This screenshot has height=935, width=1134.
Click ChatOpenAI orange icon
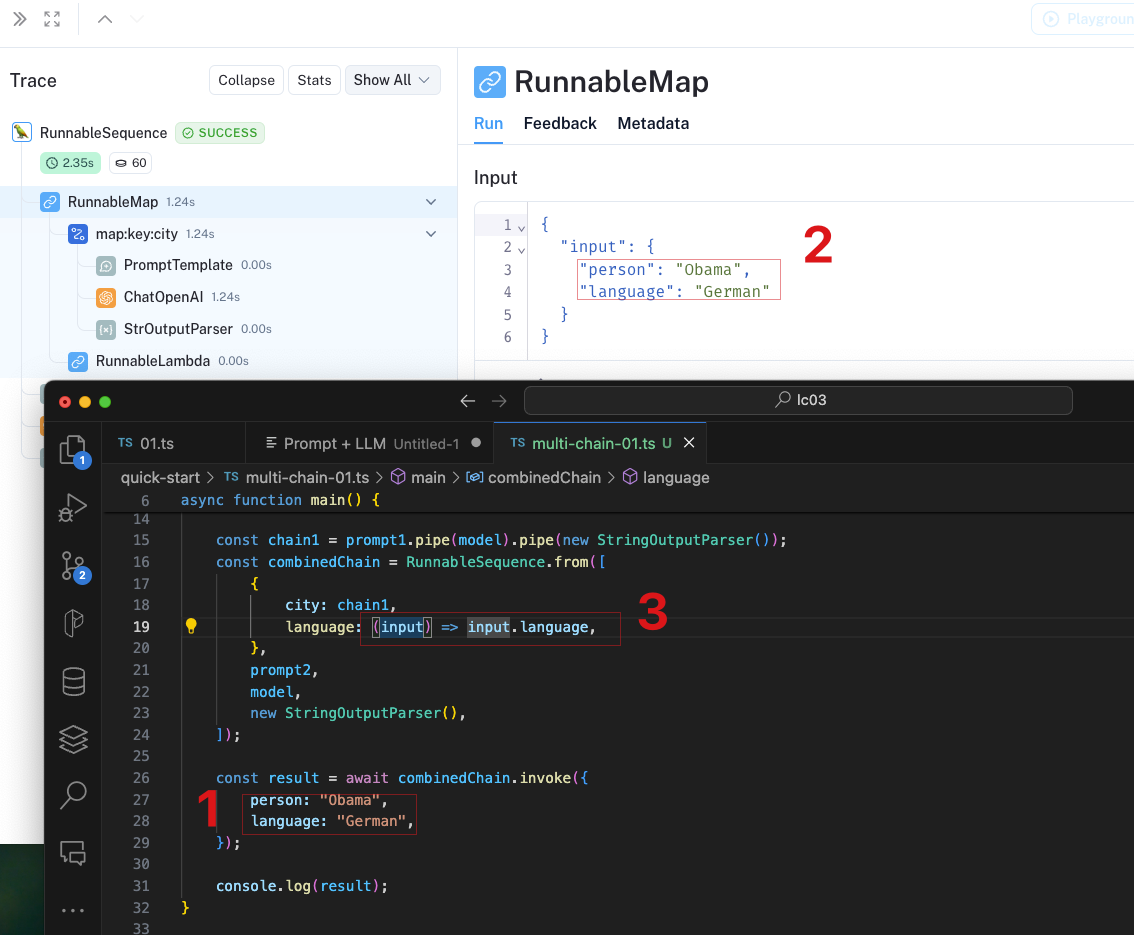(106, 297)
